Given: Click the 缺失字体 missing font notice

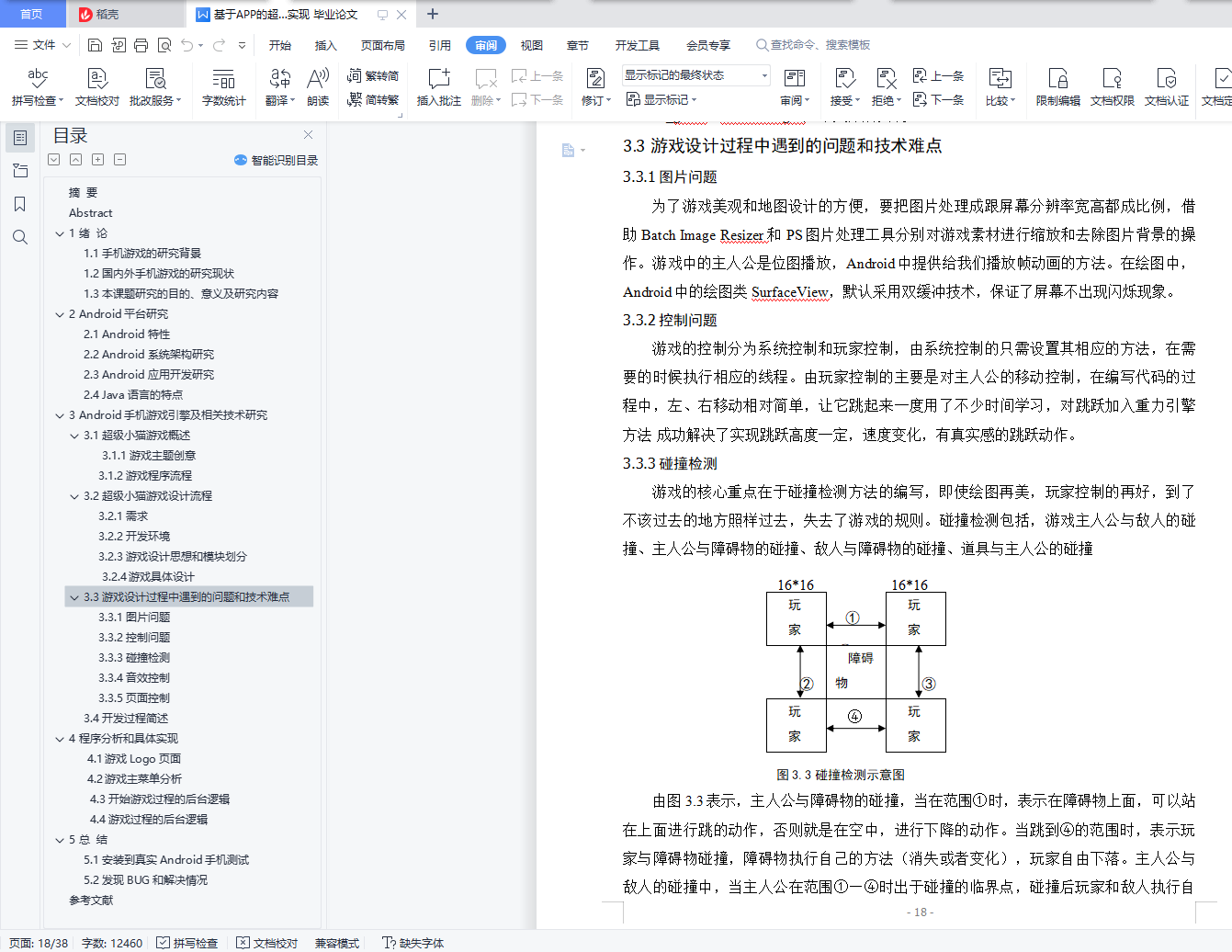Looking at the screenshot, I should 413,943.
